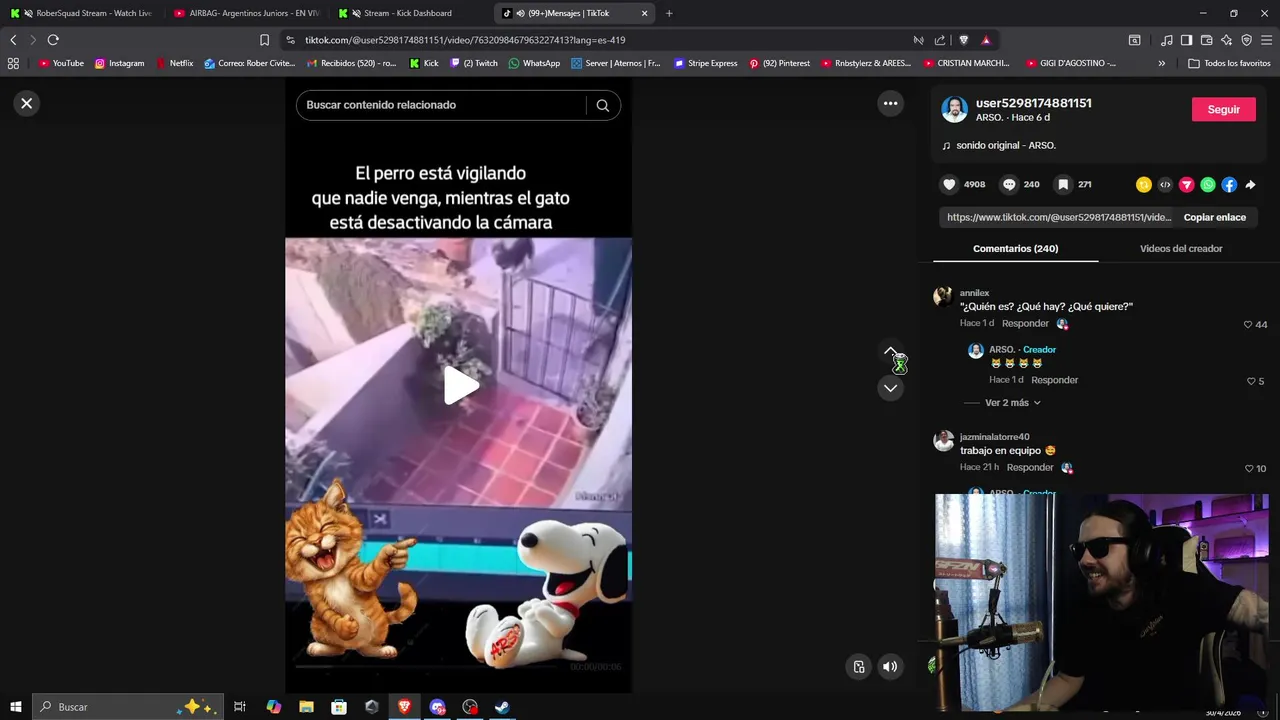This screenshot has height=720, width=1280.
Task: Click Copiar enlace button
Action: (x=1214, y=217)
